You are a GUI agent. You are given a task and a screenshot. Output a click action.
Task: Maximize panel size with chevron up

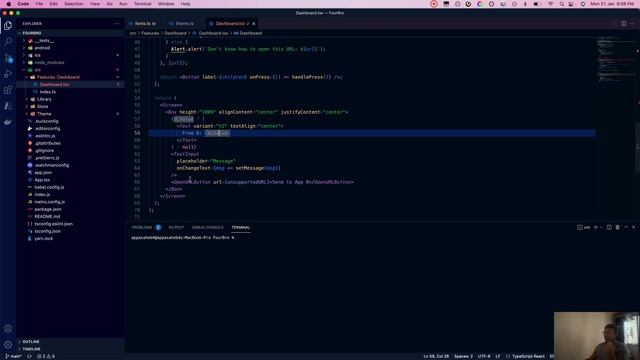tap(626, 227)
